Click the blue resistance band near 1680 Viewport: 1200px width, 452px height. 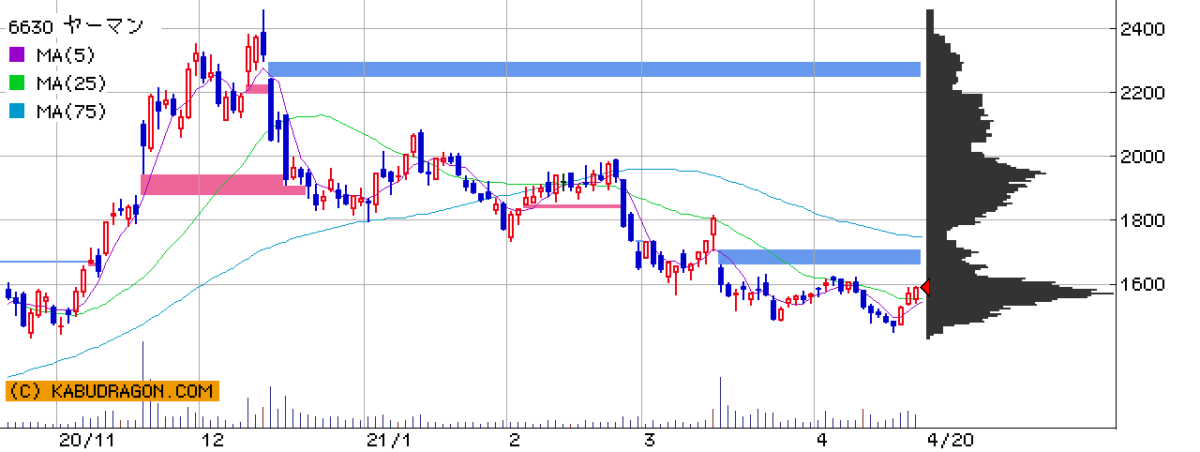point(819,257)
